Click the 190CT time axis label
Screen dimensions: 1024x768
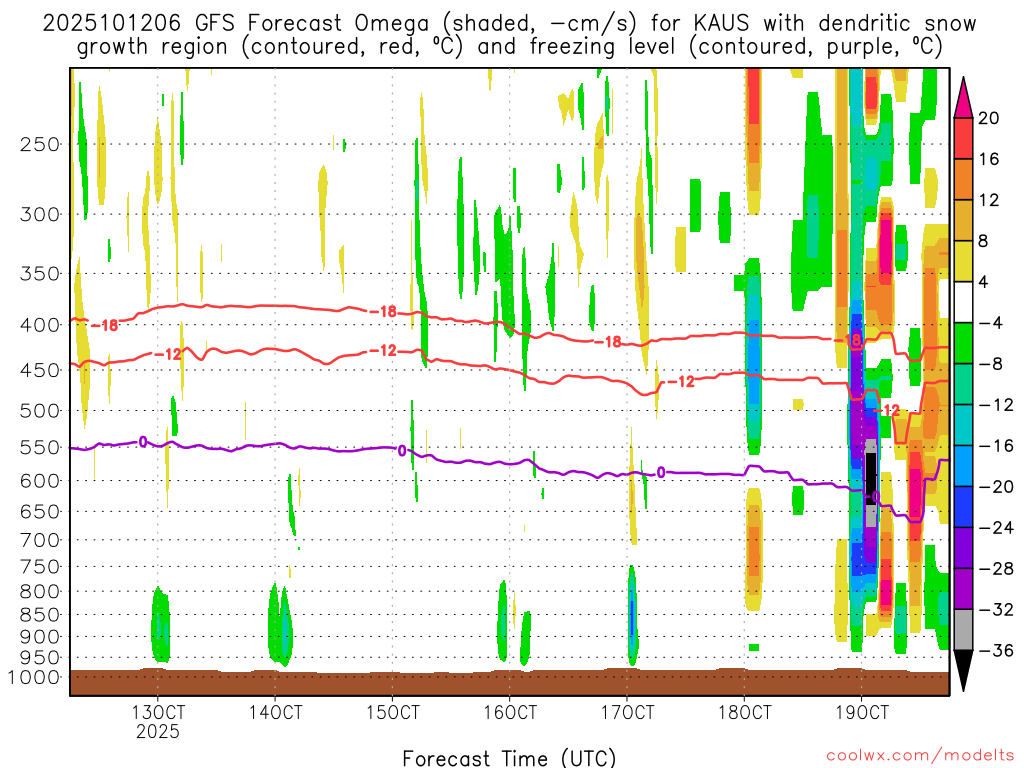point(862,713)
